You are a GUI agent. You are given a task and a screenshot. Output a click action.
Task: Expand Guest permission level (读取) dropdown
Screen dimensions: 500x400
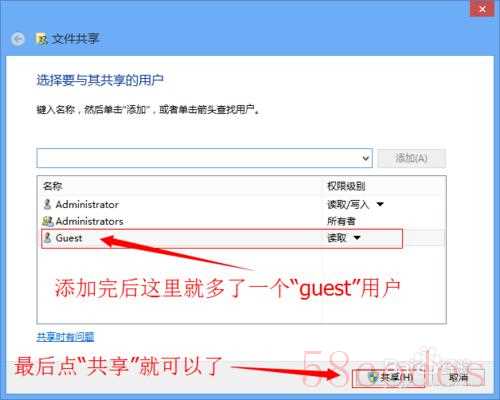point(357,238)
